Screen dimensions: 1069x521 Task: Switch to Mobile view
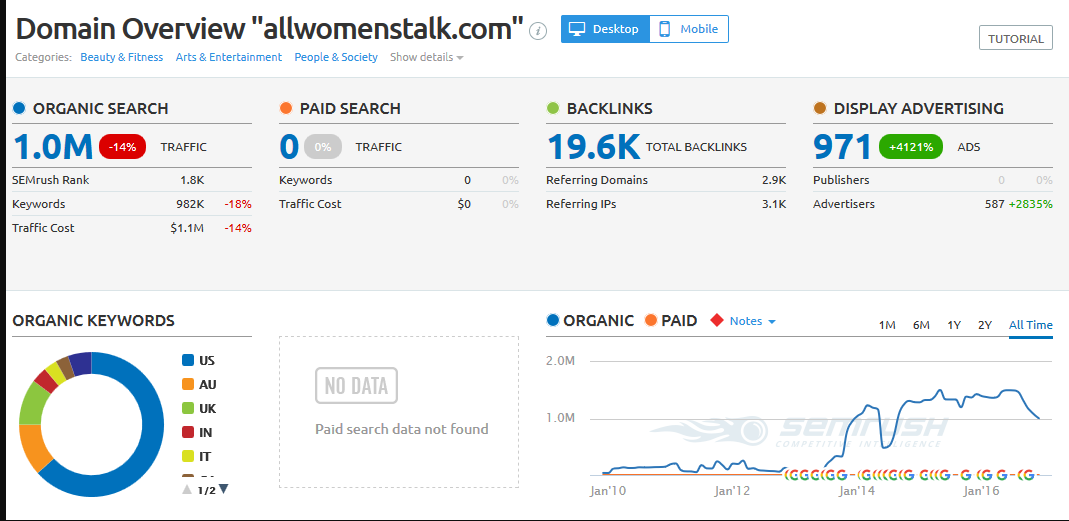click(689, 29)
